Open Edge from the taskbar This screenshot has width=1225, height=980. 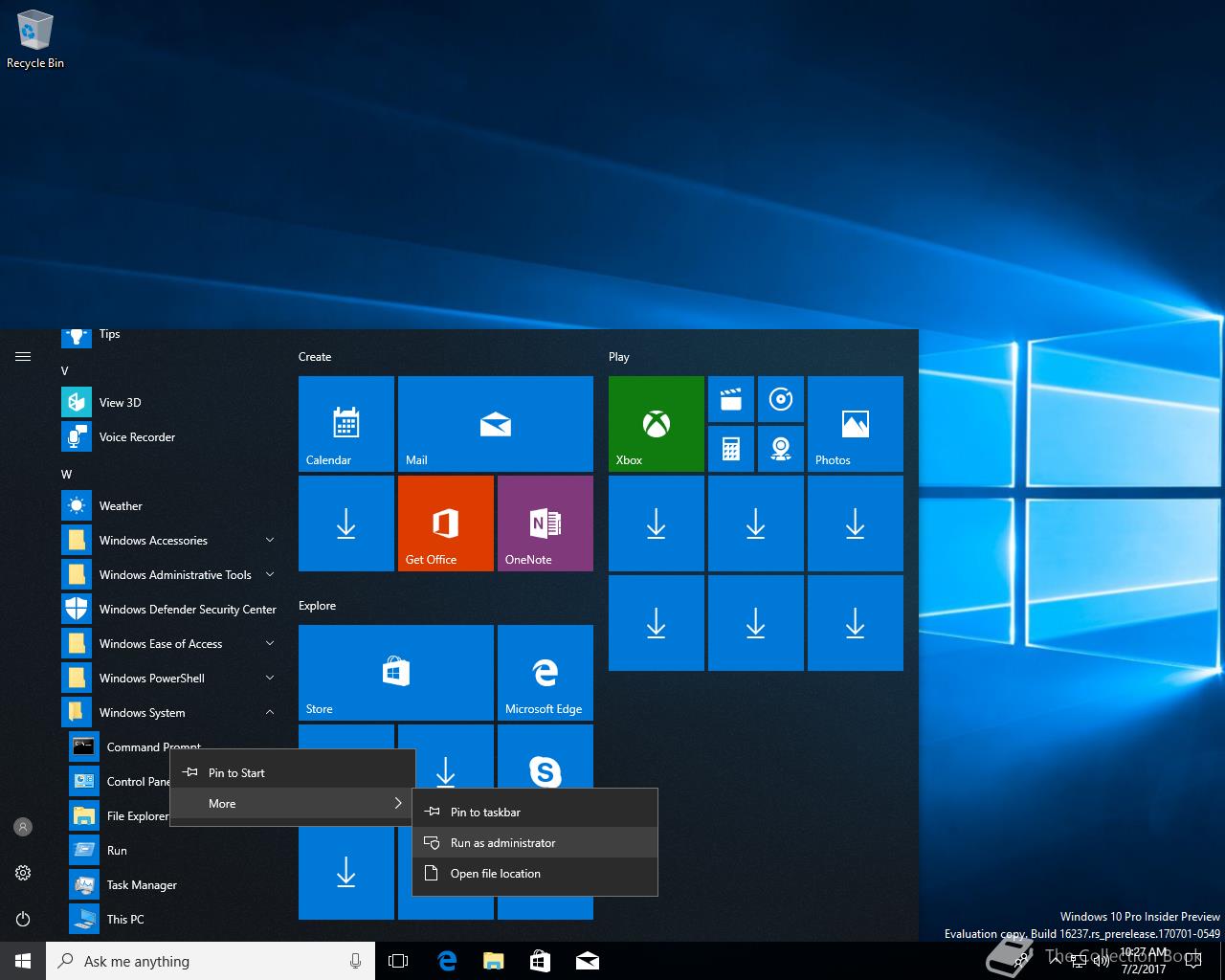[x=446, y=961]
